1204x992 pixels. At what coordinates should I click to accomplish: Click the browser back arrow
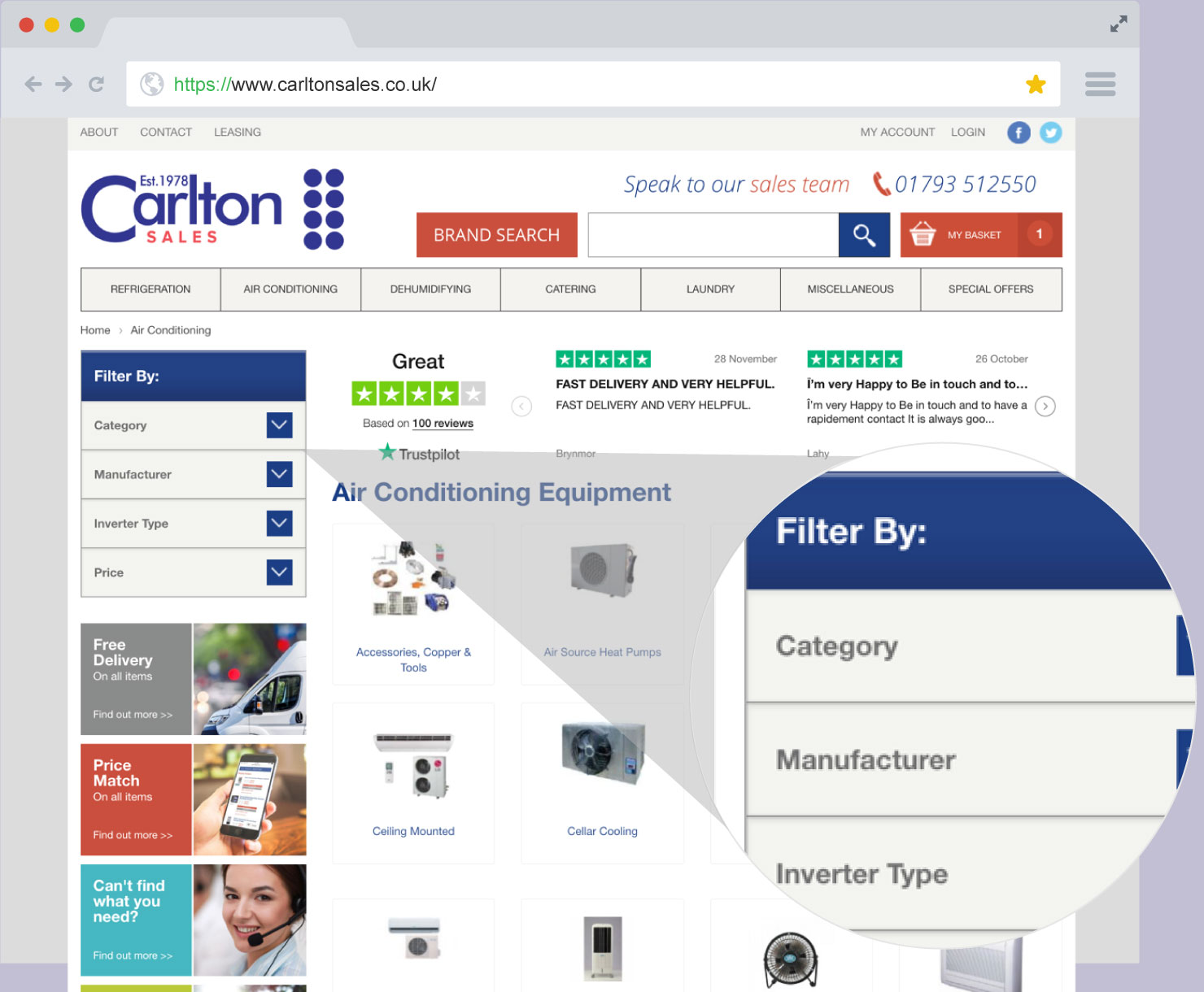(x=33, y=84)
